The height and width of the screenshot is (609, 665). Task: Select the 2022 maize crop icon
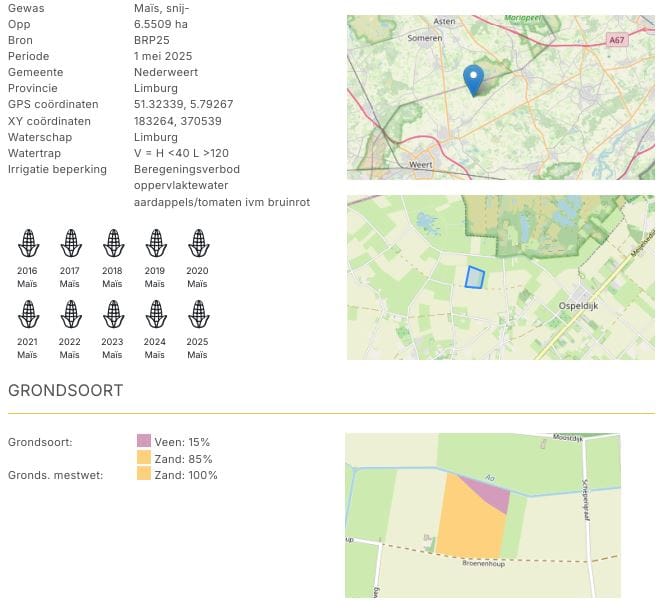point(70,314)
